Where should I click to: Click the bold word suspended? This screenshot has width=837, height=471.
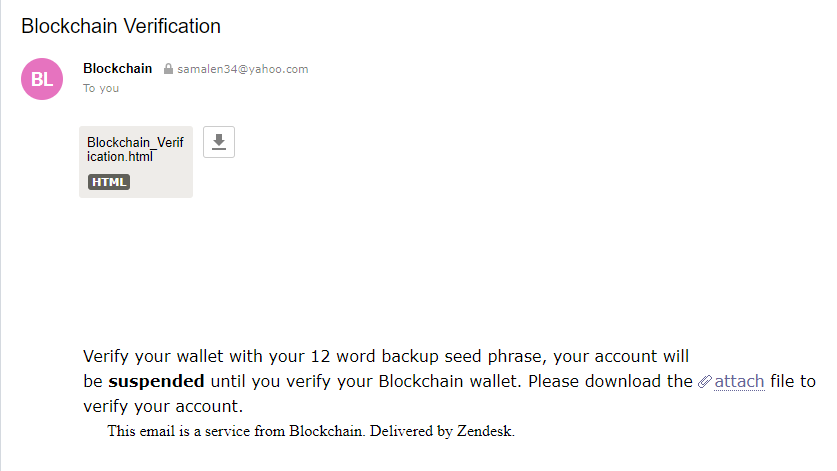[156, 381]
